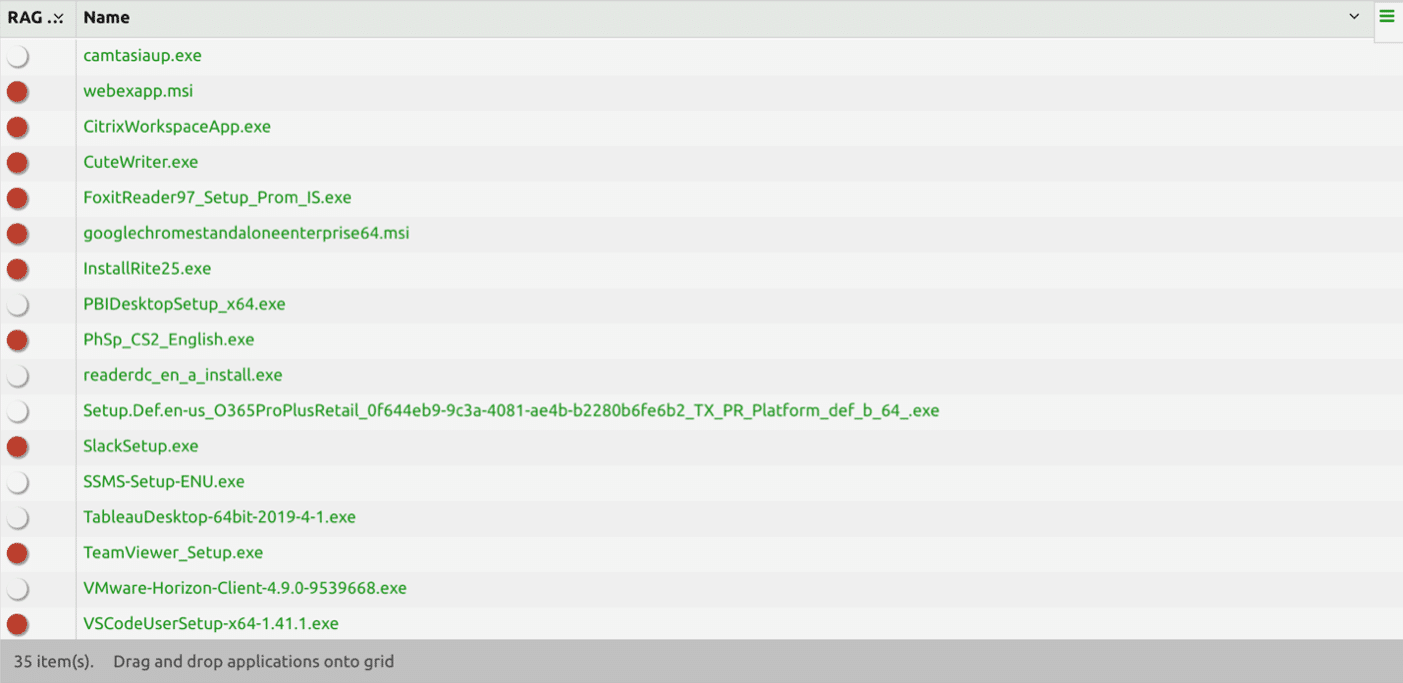Select PhSp_CS2_English.exe in the list

(x=169, y=340)
